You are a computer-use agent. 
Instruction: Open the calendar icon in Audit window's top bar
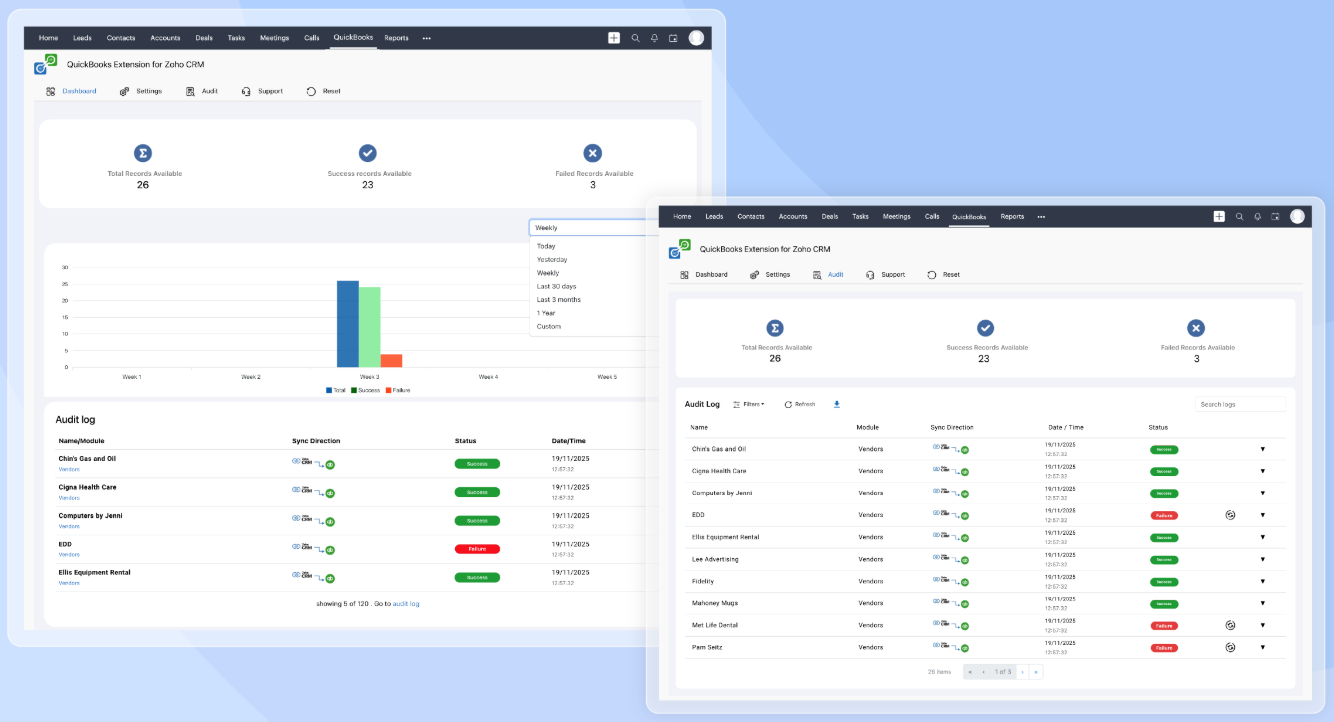pyautogui.click(x=1275, y=216)
